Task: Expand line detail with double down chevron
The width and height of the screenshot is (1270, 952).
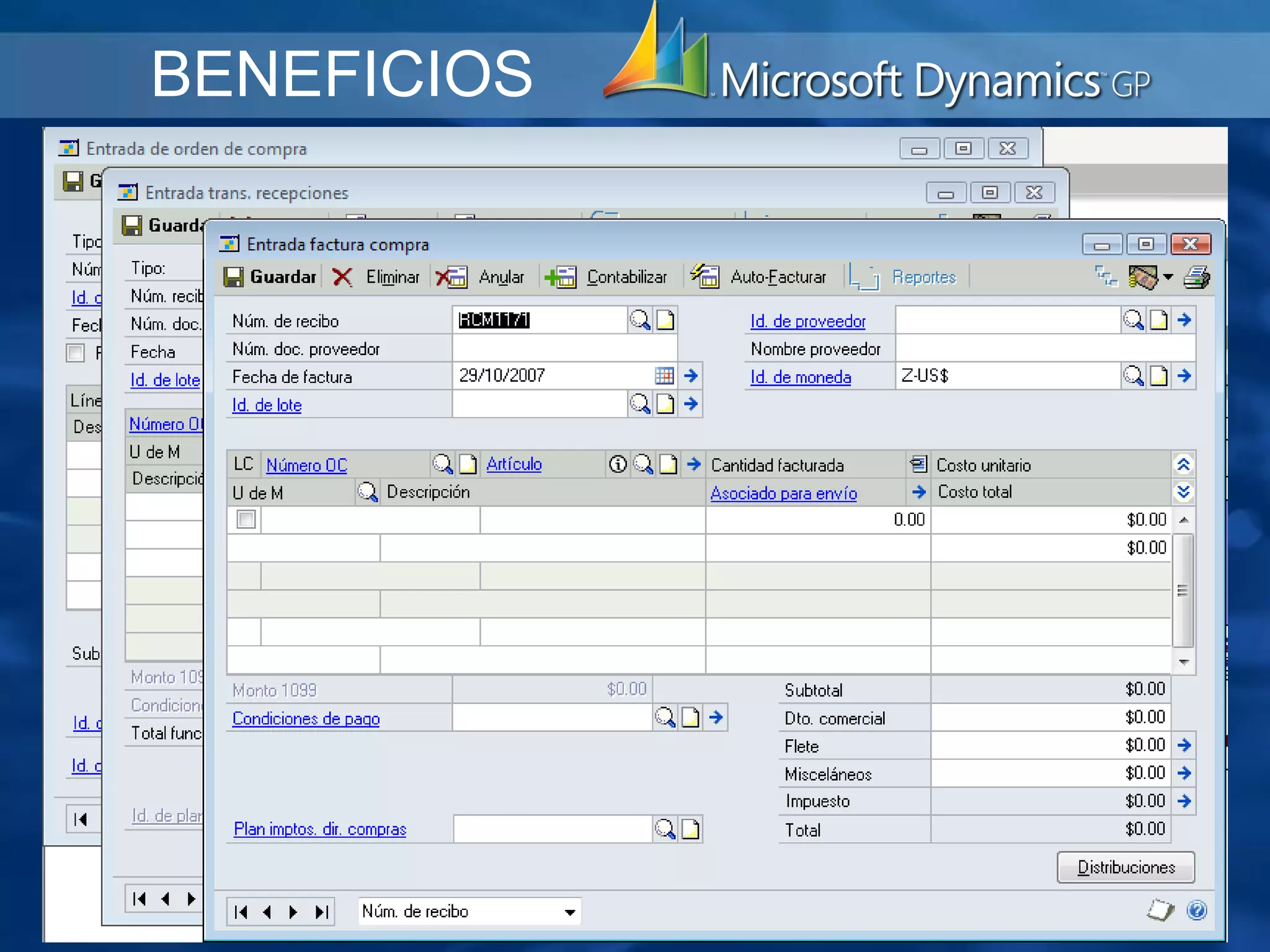Action: coord(1183,492)
